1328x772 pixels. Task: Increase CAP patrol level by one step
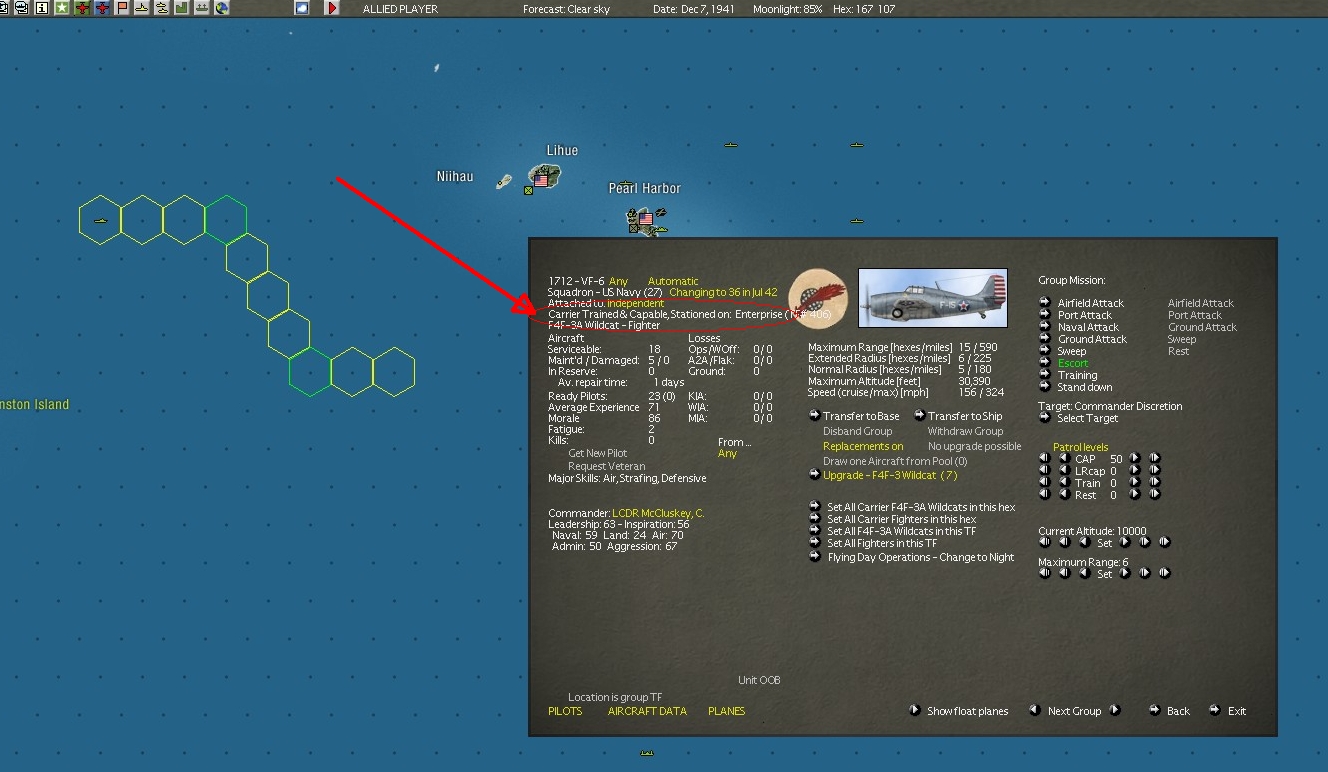click(x=1135, y=458)
